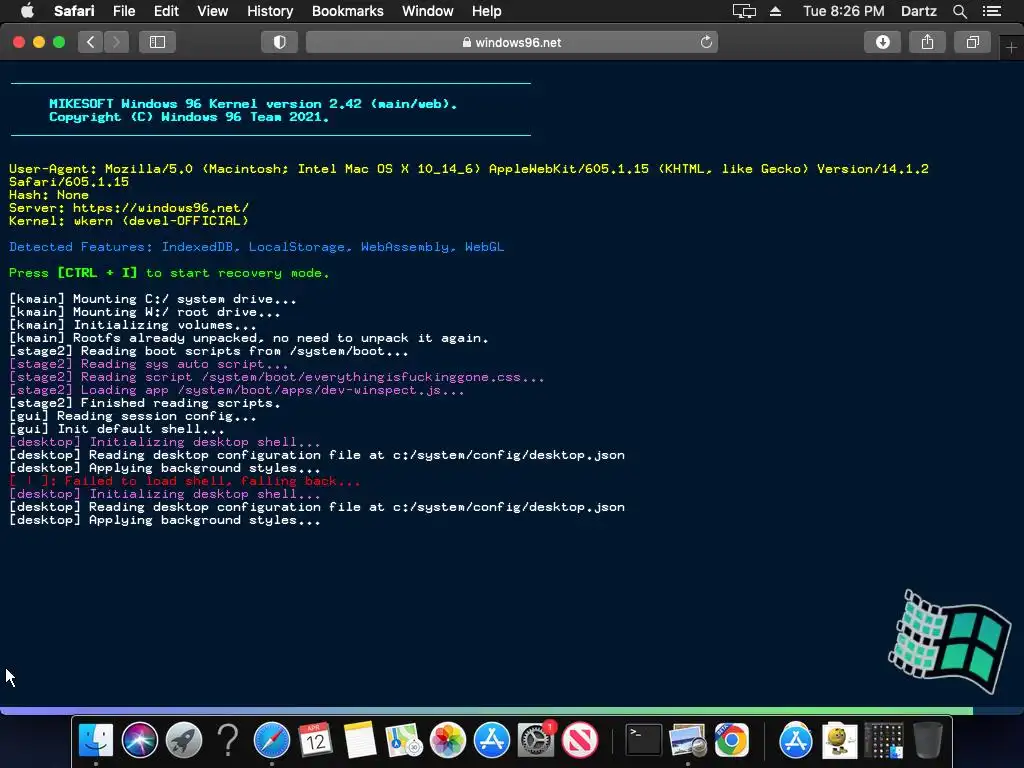Show all tabs overview in Safari
This screenshot has height=768, width=1024.
[972, 42]
